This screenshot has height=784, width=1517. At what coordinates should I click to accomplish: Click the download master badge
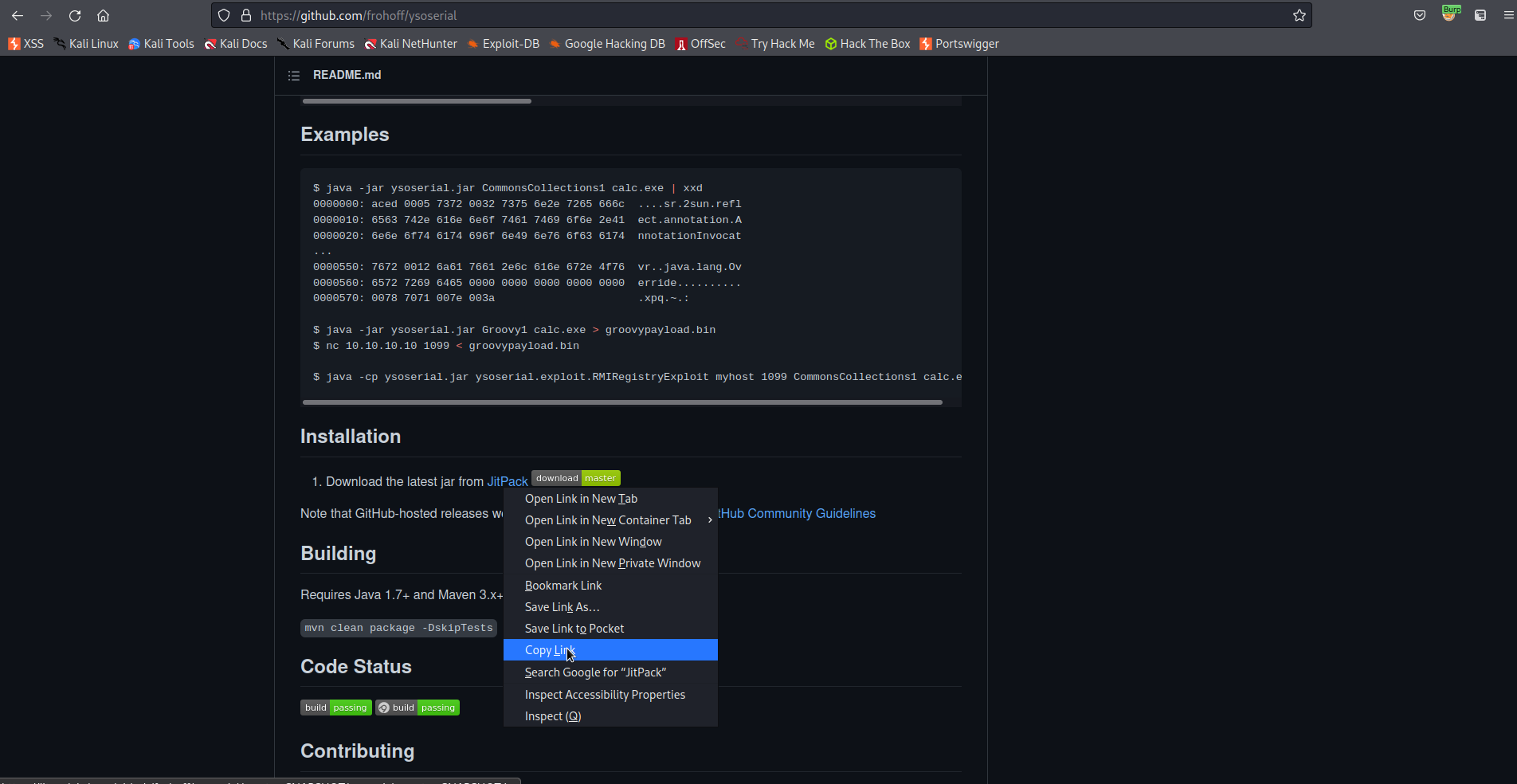pyautogui.click(x=576, y=478)
